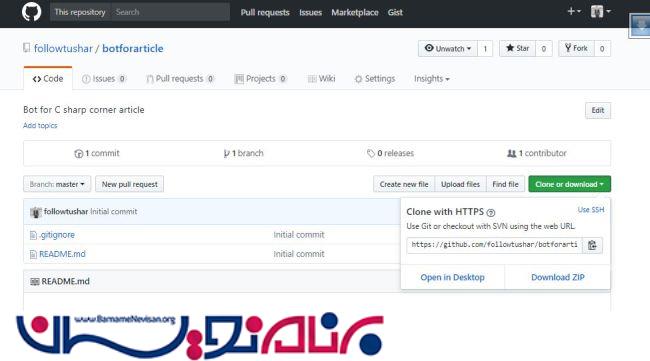
Task: Switch to the Issues tab
Action: [x=104, y=78]
